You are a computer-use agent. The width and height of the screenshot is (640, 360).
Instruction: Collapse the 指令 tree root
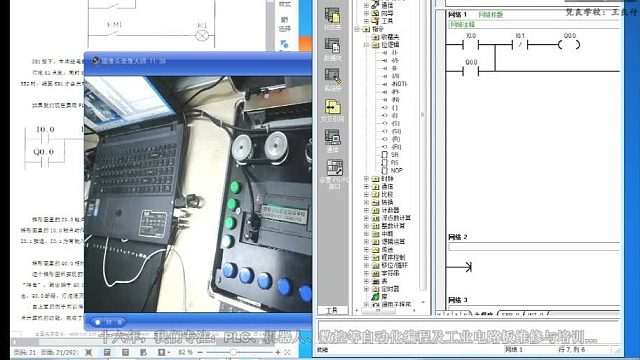[357, 29]
